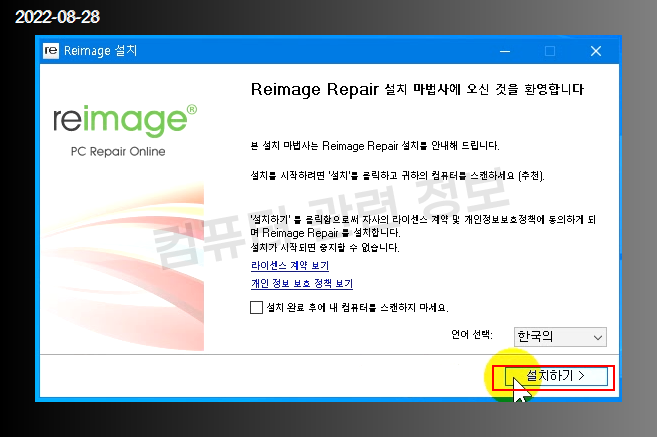Screen dimensions: 657x437
Task: Open the 개인 정보 보호 정책 보기 link
Action: [x=302, y=284]
